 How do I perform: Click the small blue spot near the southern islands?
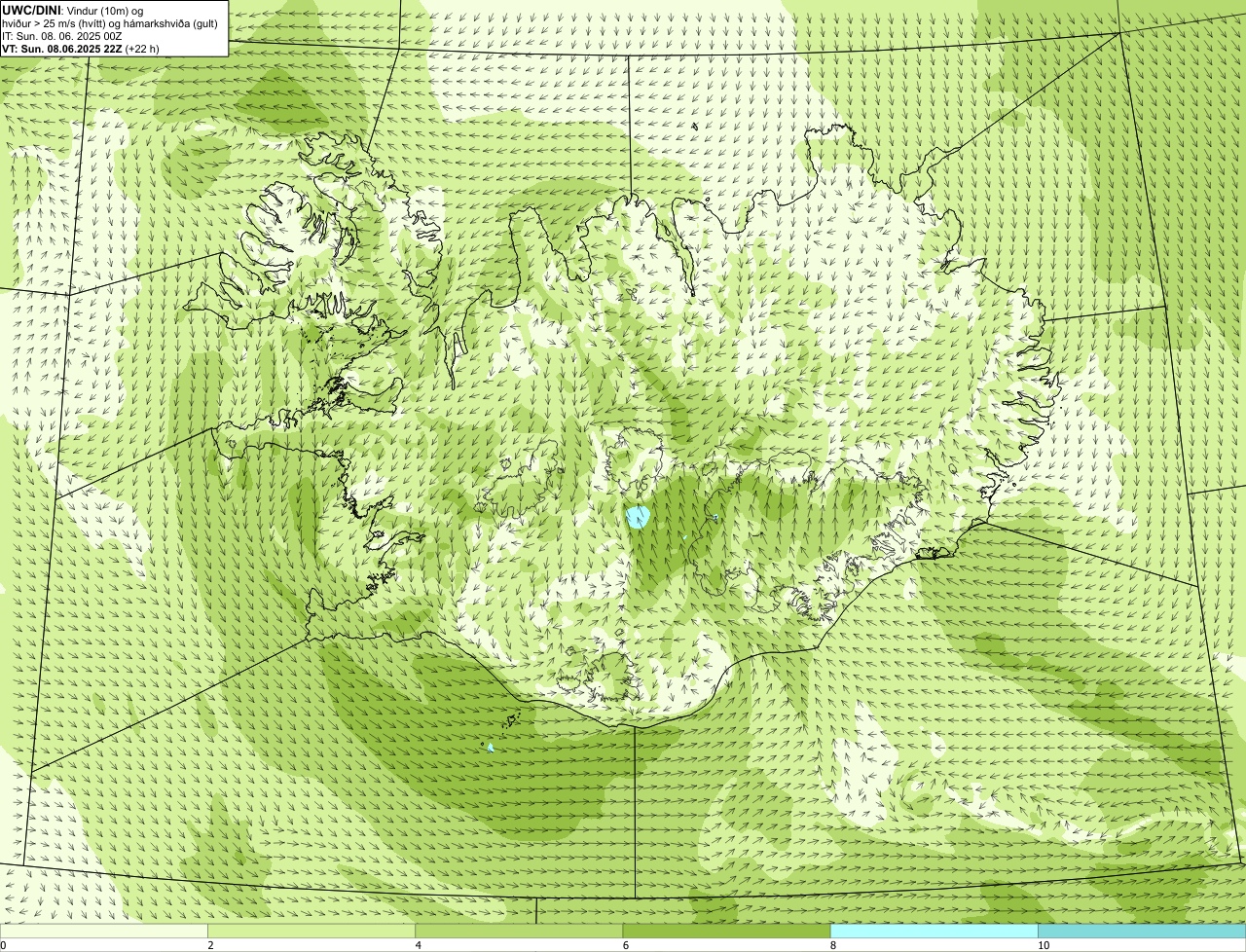click(x=491, y=748)
